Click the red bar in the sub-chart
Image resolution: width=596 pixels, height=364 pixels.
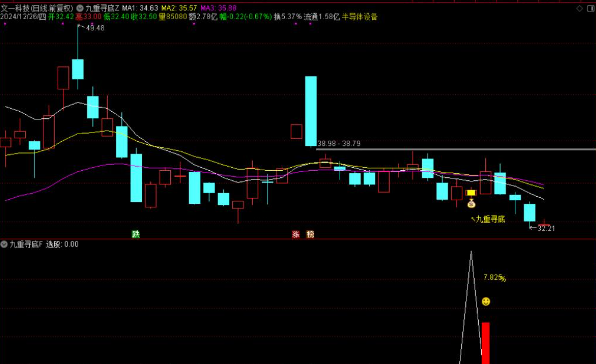486,343
